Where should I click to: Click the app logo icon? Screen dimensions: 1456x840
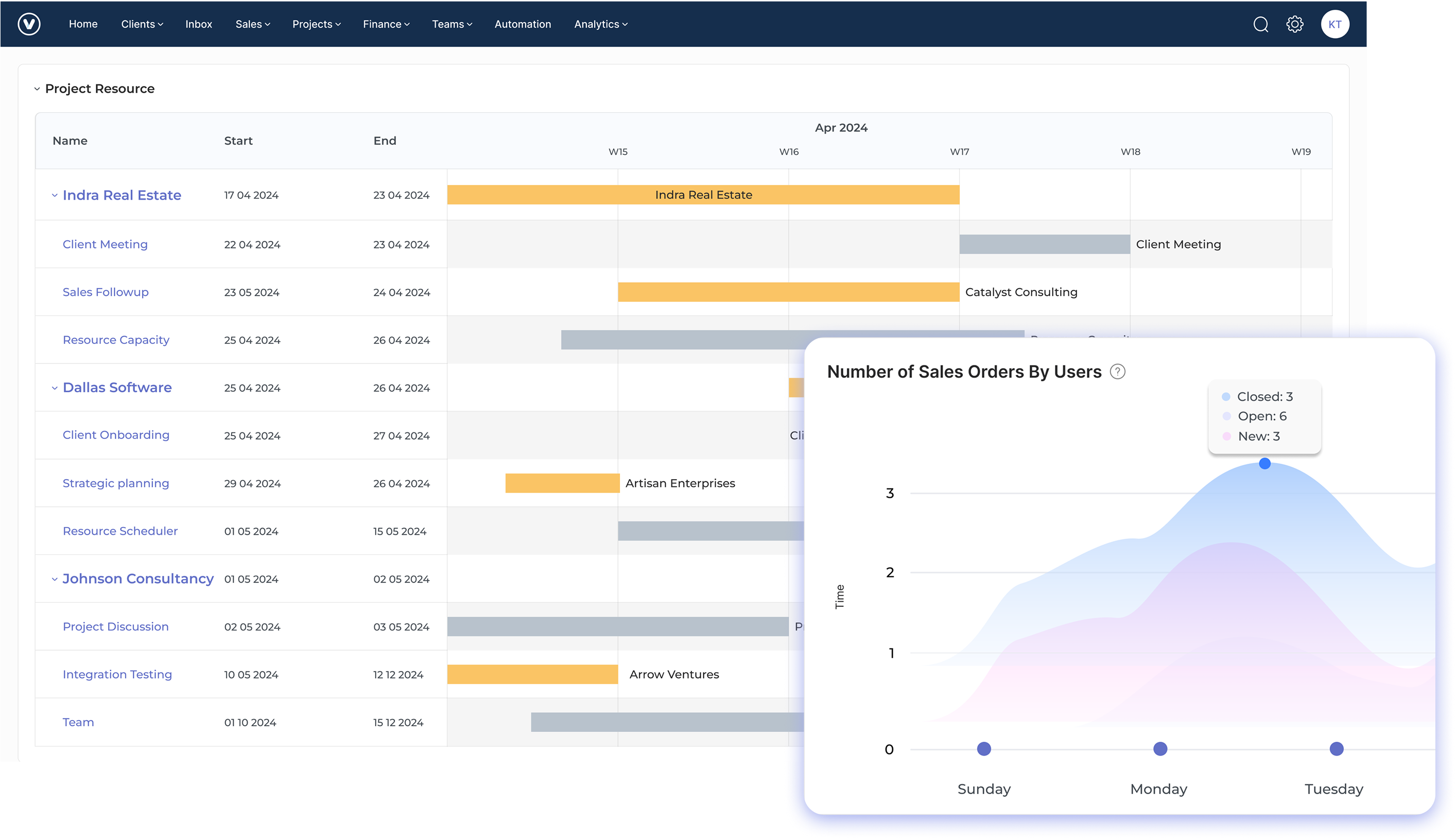(x=29, y=24)
